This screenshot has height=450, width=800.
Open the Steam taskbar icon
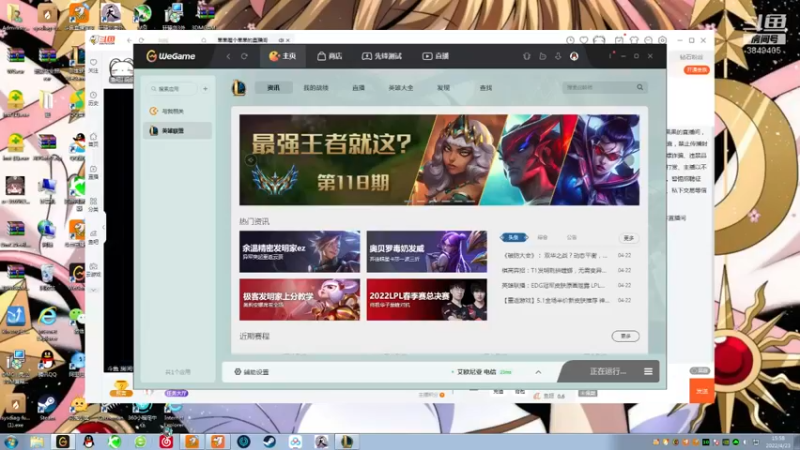(269, 441)
